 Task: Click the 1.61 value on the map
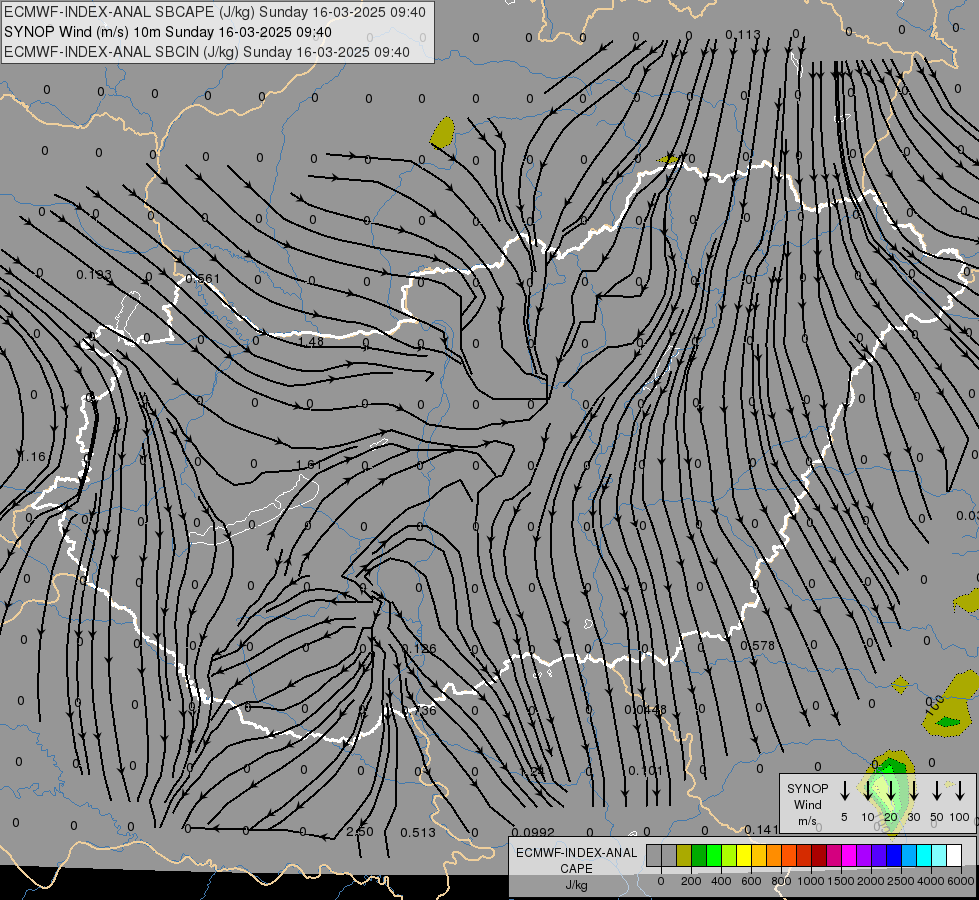coord(308,465)
